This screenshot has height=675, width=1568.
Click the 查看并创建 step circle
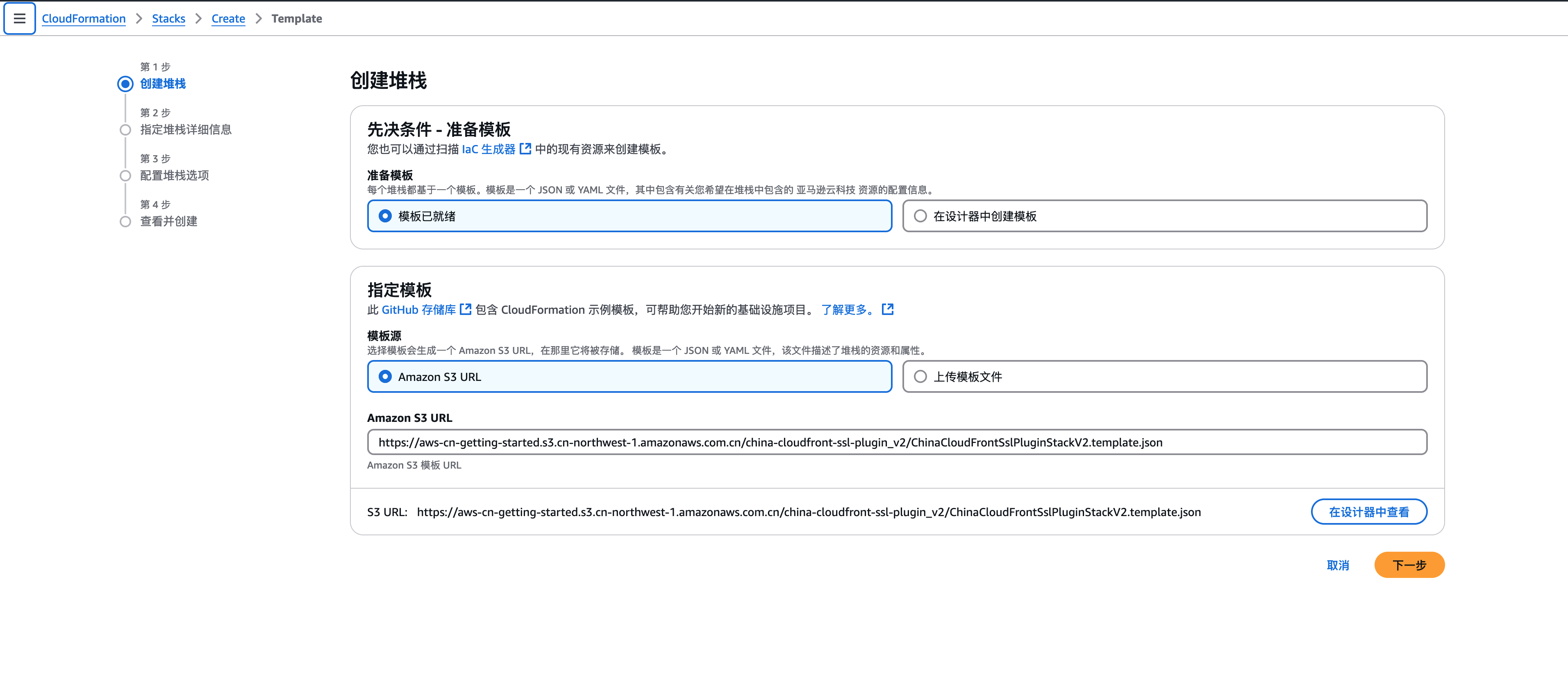click(x=125, y=221)
